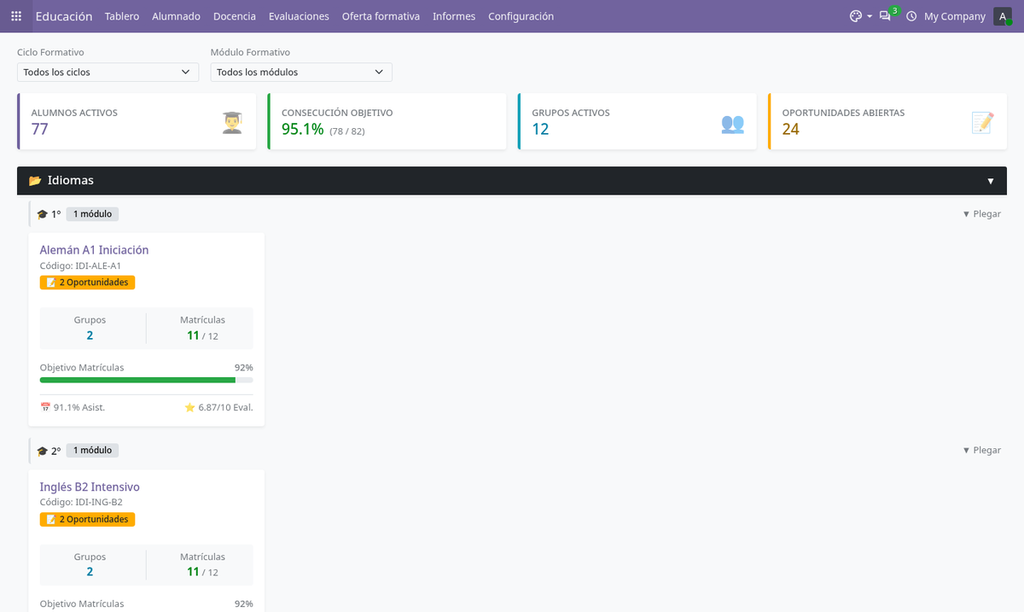This screenshot has height=612, width=1024.
Task: Click the Matrículas 11 / 12 in Alemán A1
Action: pos(202,336)
